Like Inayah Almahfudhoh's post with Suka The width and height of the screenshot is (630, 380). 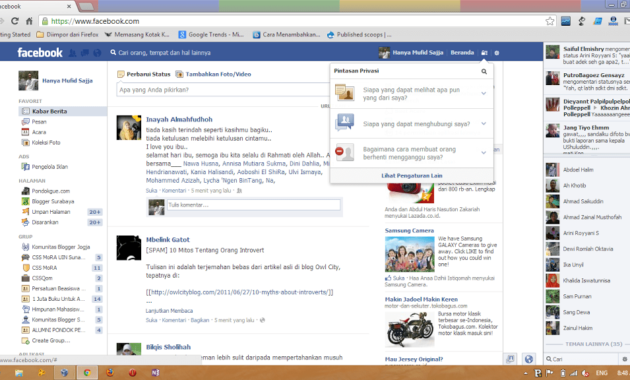coord(151,190)
